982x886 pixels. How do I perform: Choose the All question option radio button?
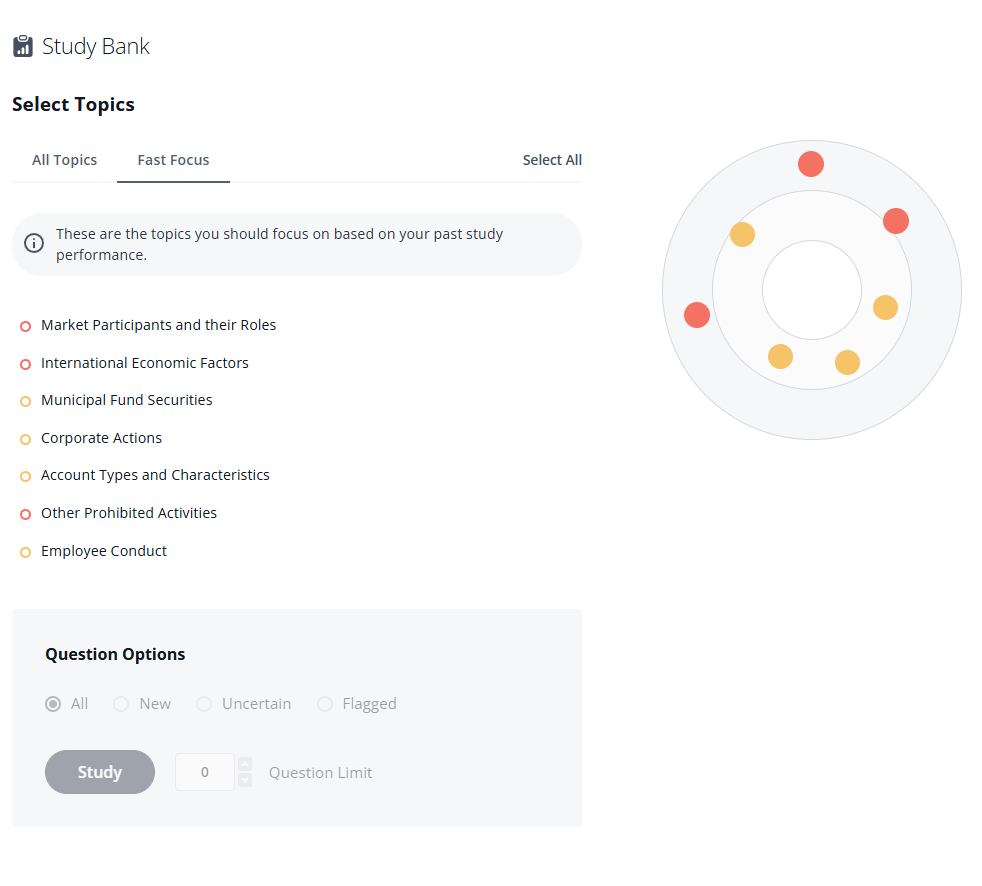(53, 704)
